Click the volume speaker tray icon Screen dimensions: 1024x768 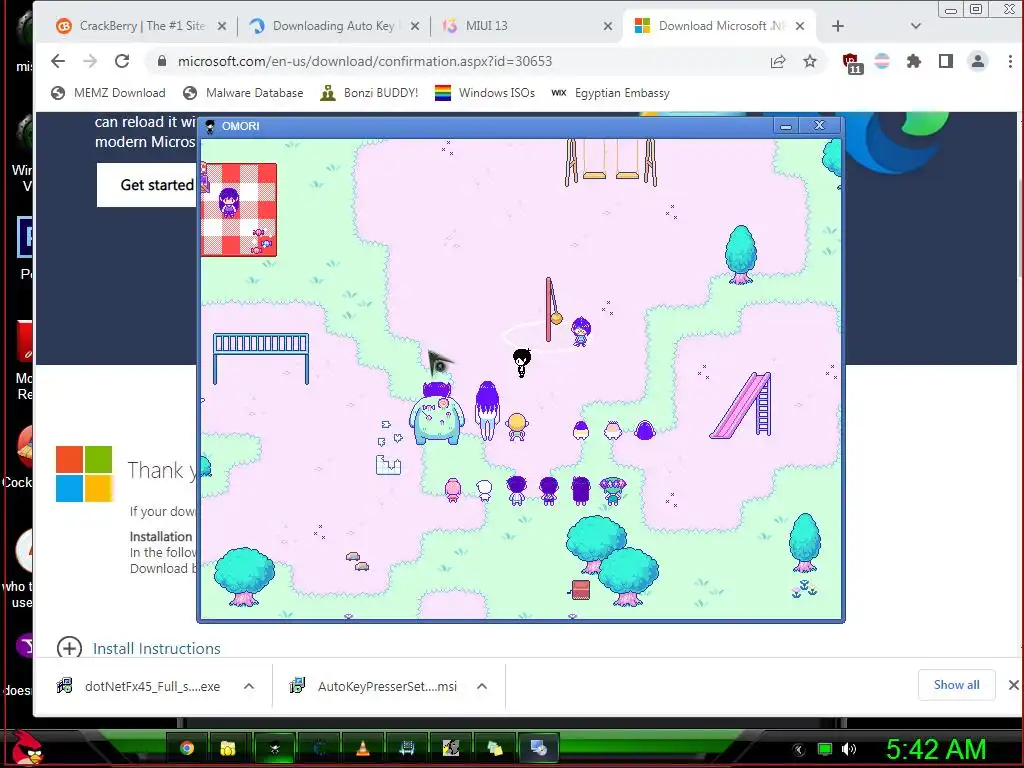(x=849, y=749)
